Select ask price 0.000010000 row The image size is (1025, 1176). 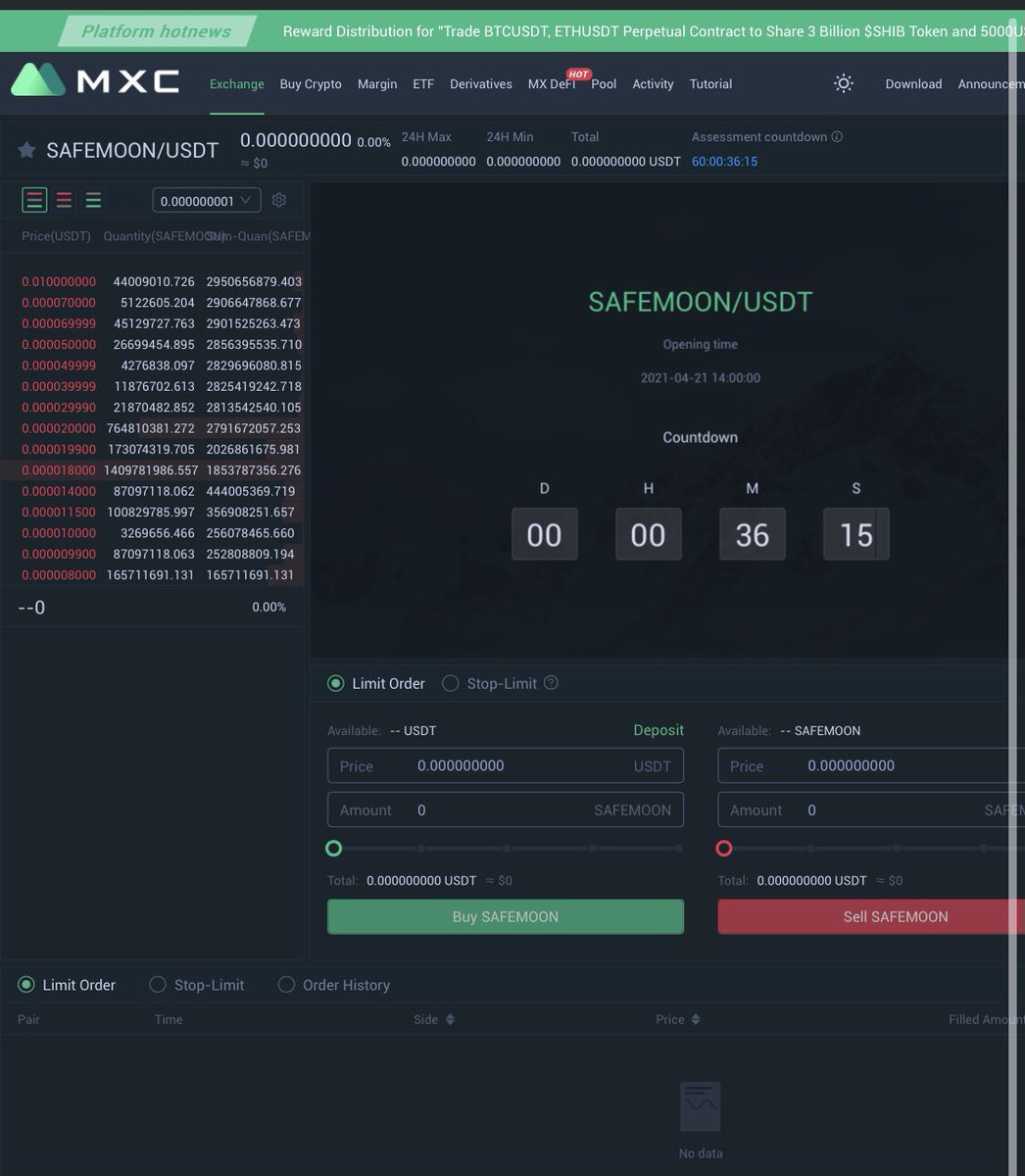(153, 534)
